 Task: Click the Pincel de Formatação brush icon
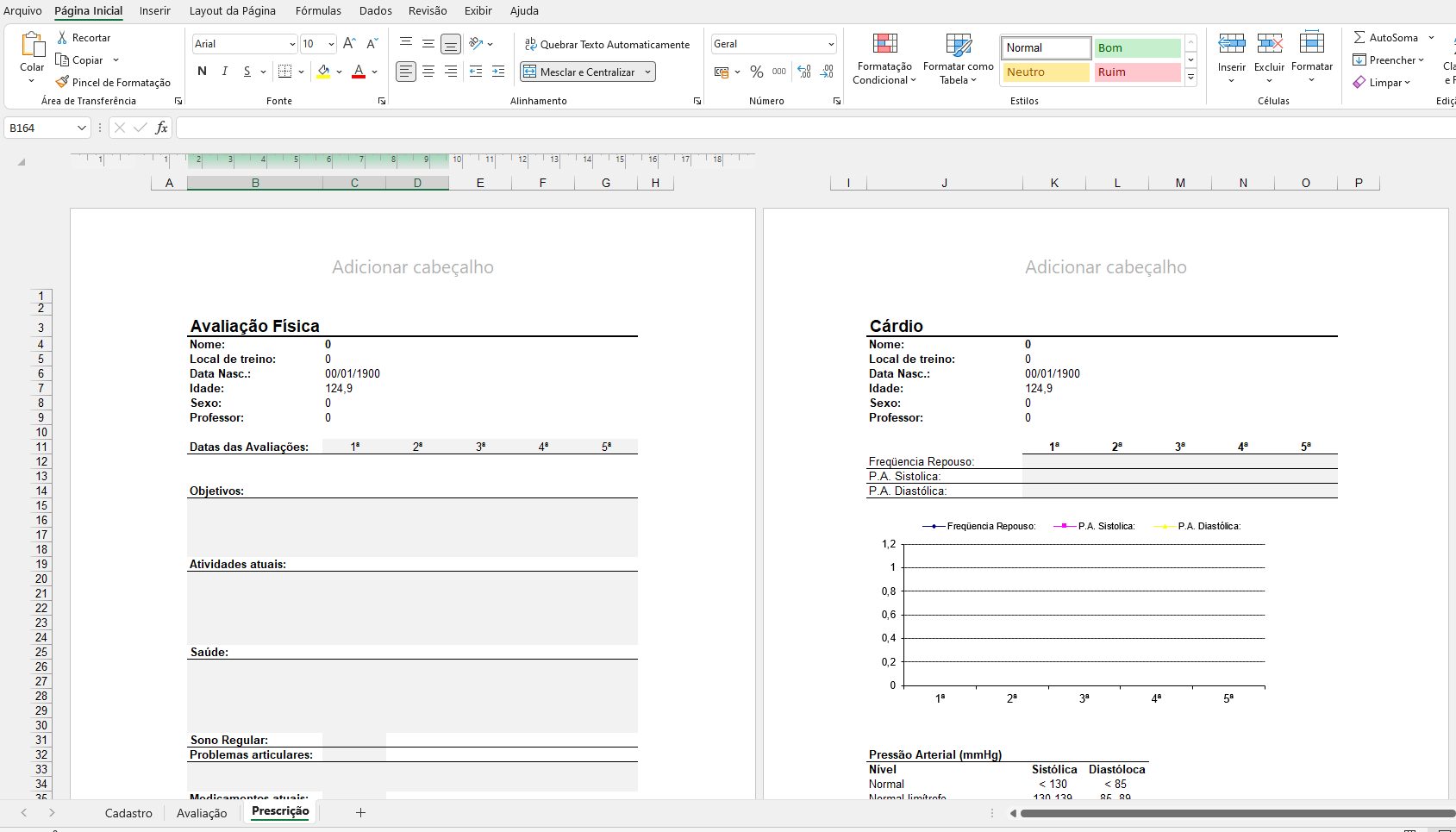click(x=62, y=83)
